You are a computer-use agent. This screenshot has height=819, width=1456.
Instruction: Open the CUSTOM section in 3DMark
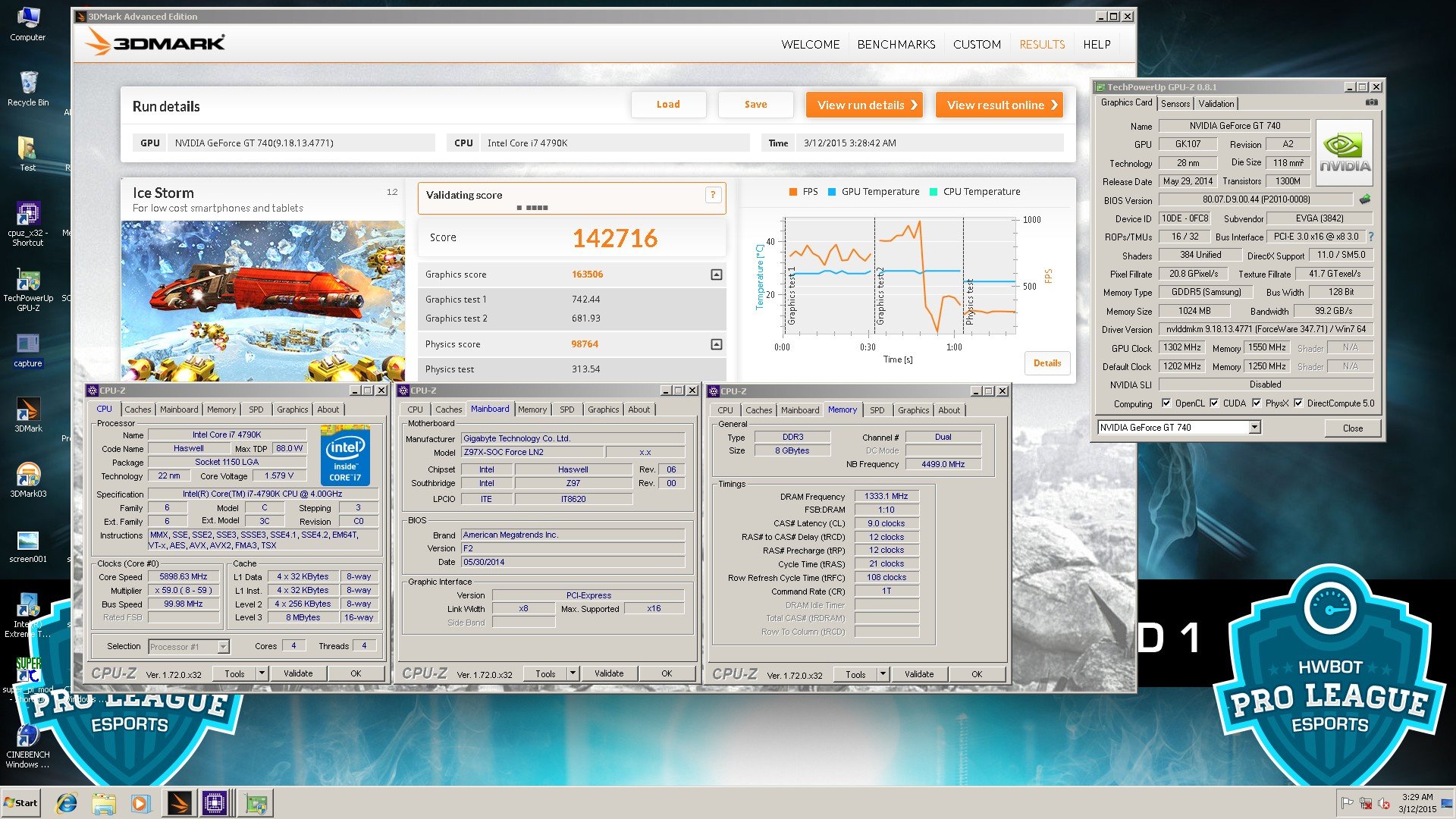[x=977, y=45]
